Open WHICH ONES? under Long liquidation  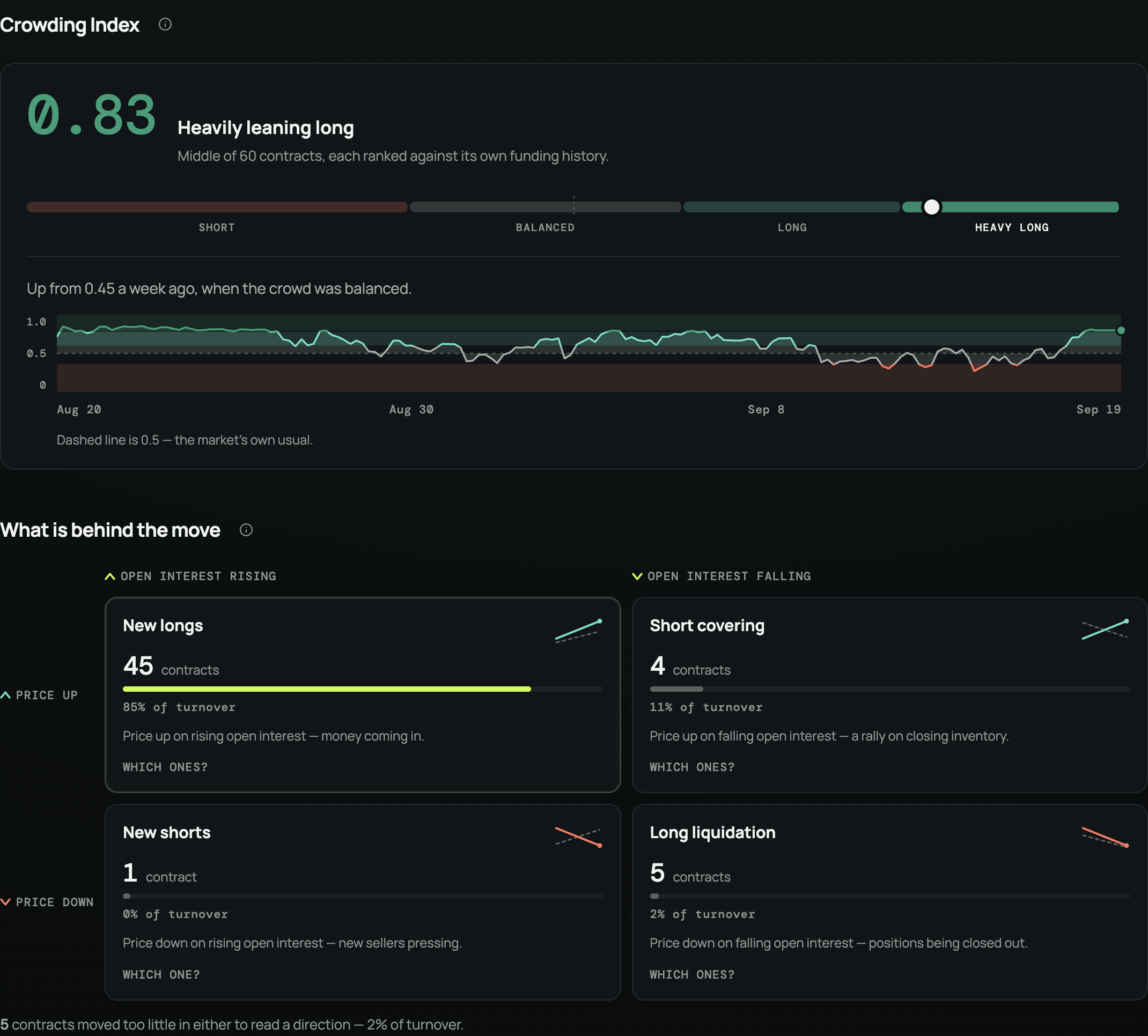[692, 974]
